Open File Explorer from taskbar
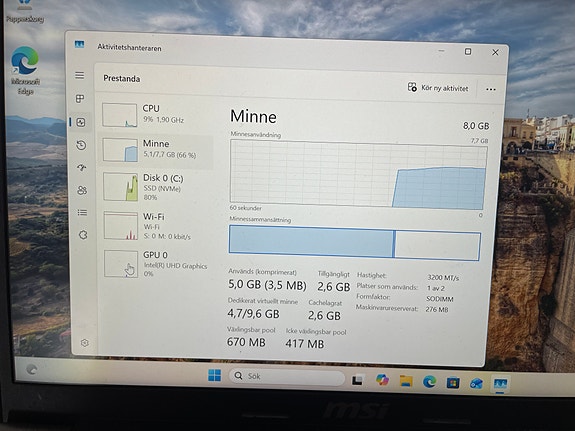The image size is (575, 431). click(x=406, y=381)
